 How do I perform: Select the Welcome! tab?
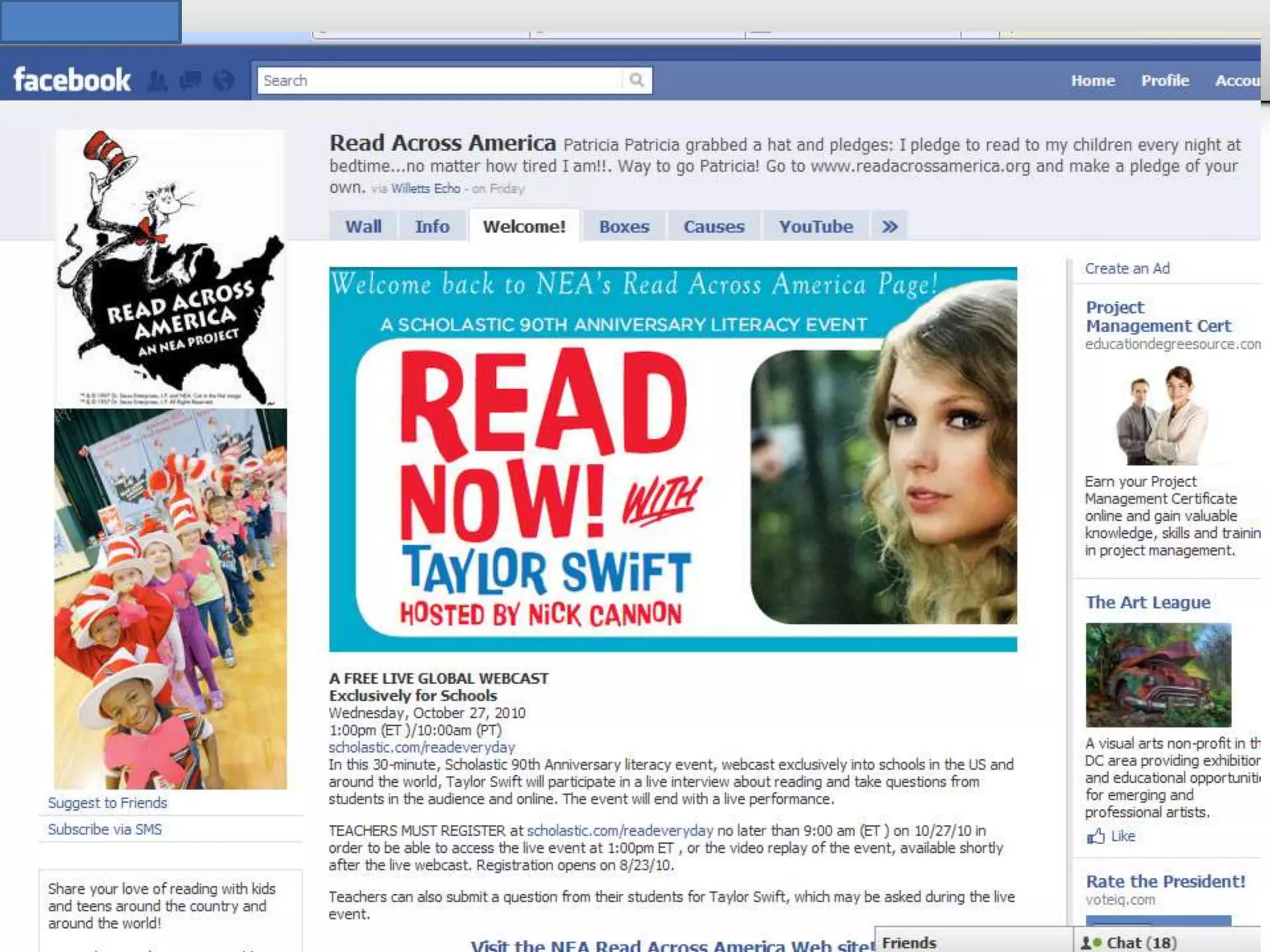click(524, 226)
